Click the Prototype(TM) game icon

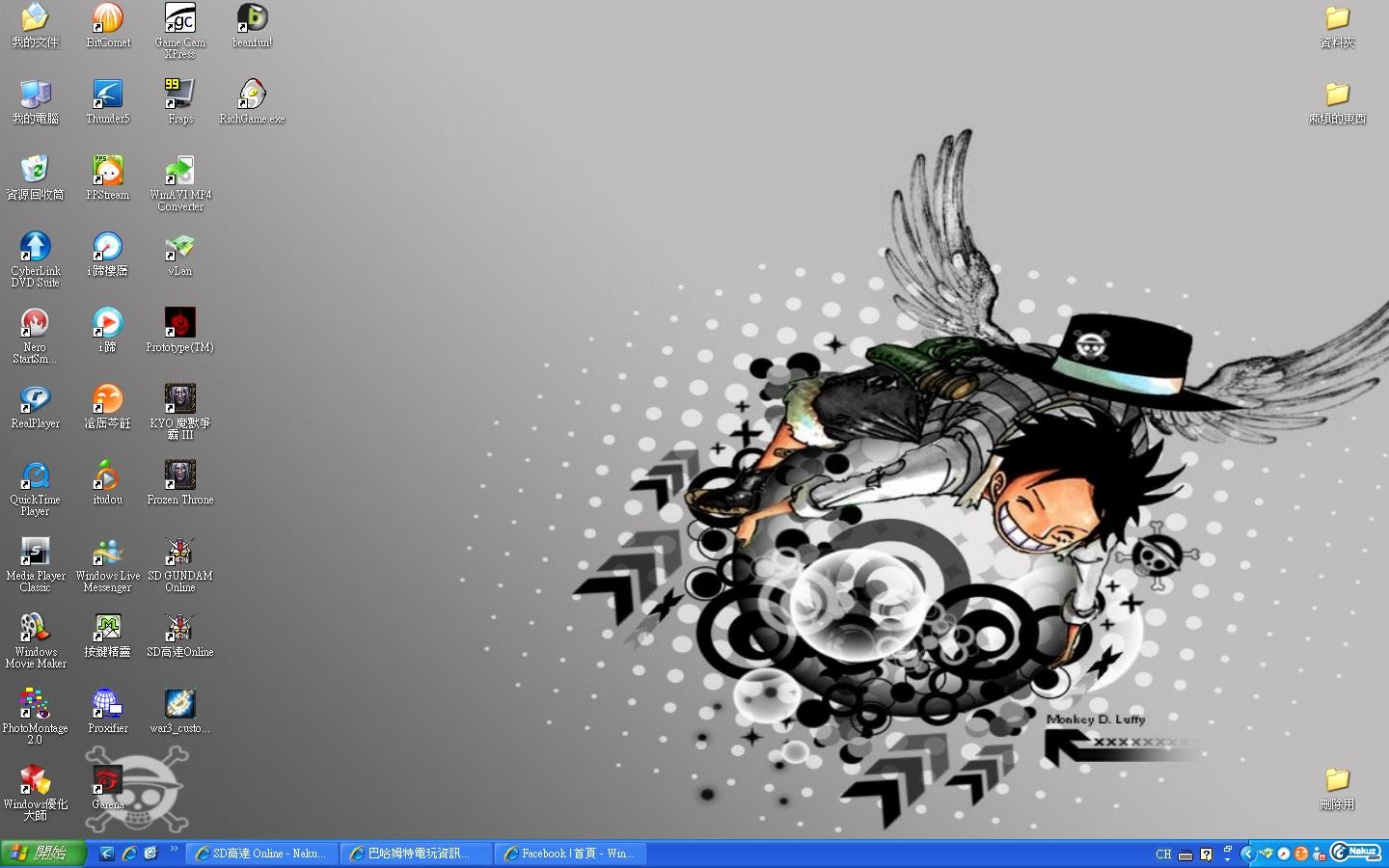180,331
